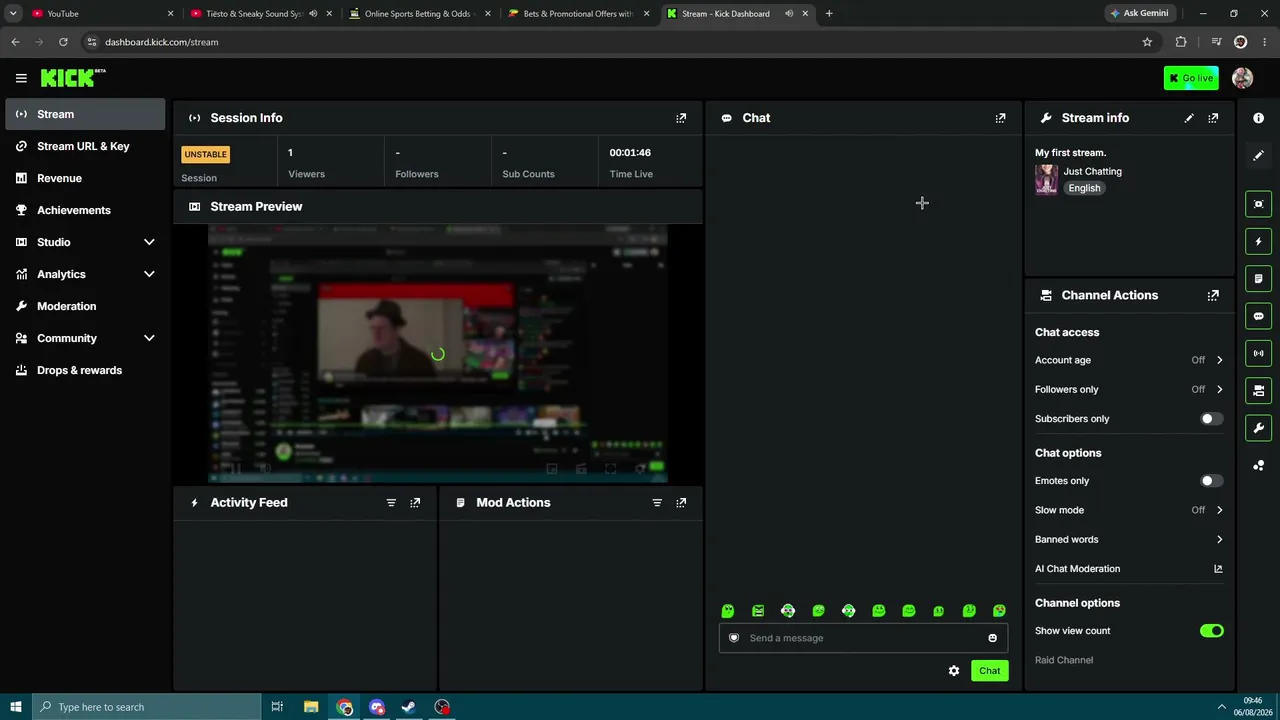The height and width of the screenshot is (720, 1280).
Task: Pop out the Channel Actions panel
Action: pyautogui.click(x=1213, y=295)
